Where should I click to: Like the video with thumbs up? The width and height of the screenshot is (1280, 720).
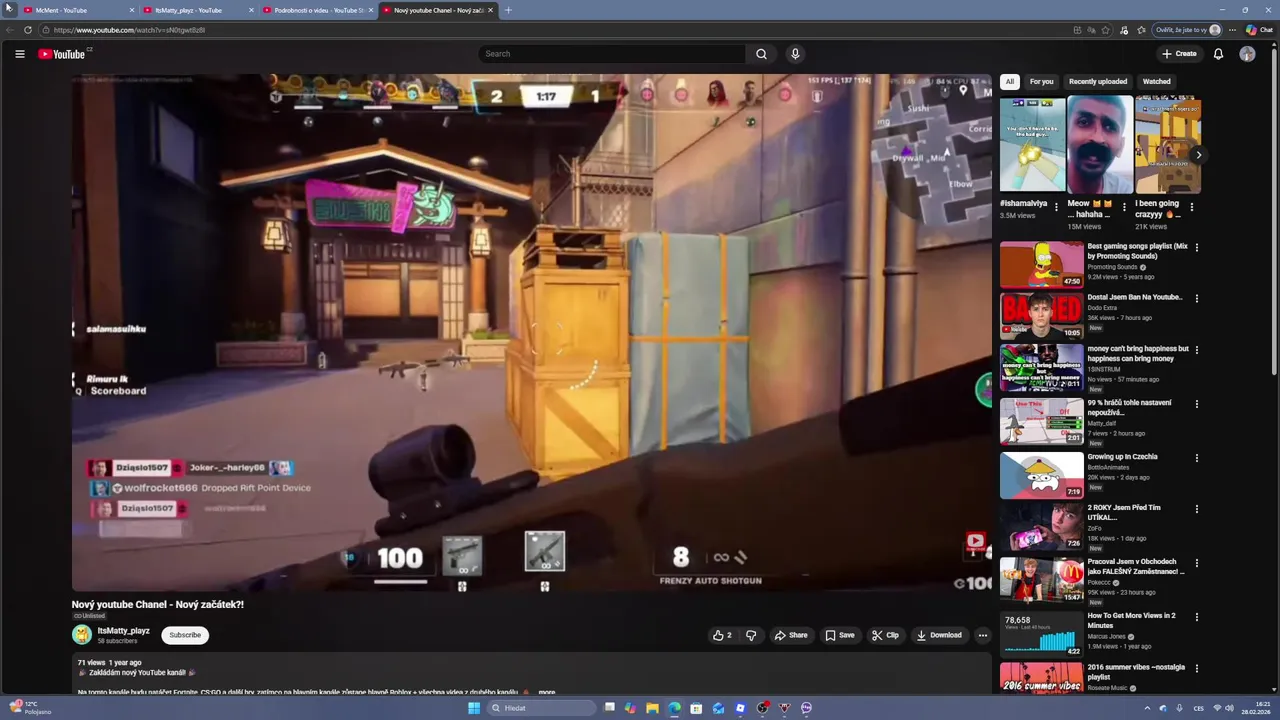pos(722,635)
